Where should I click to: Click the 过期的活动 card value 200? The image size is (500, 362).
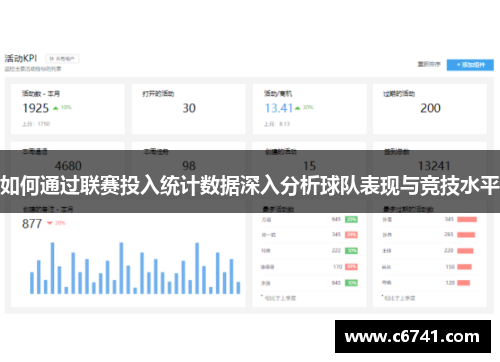click(430, 108)
